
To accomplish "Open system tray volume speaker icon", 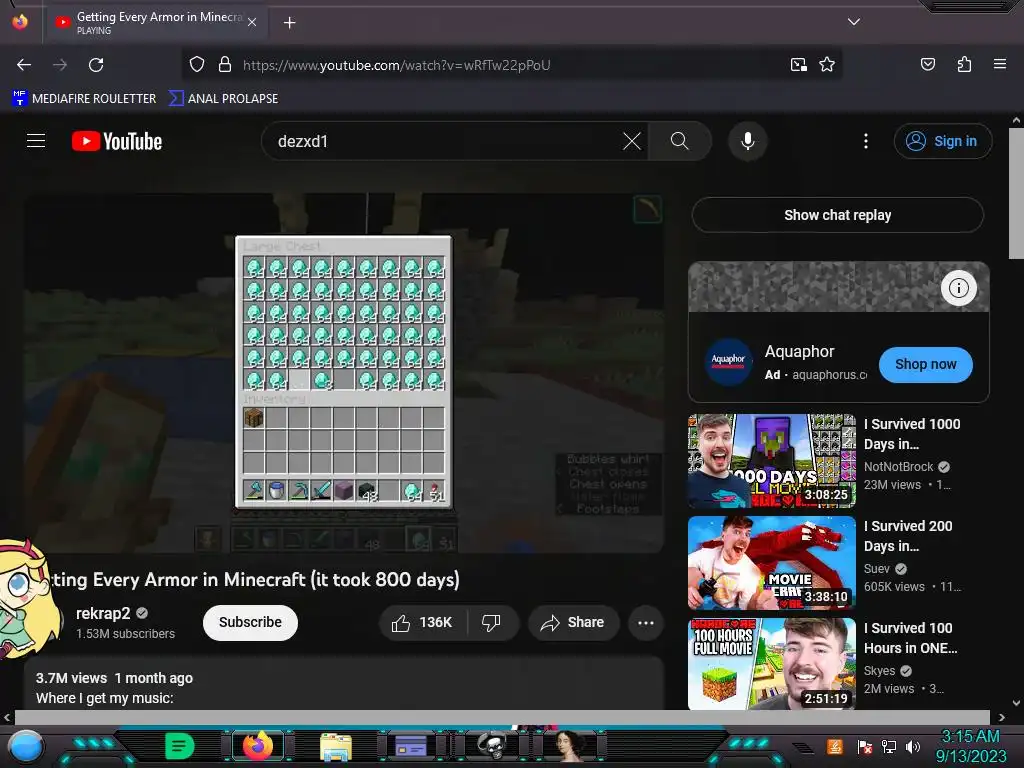I will pos(913,746).
